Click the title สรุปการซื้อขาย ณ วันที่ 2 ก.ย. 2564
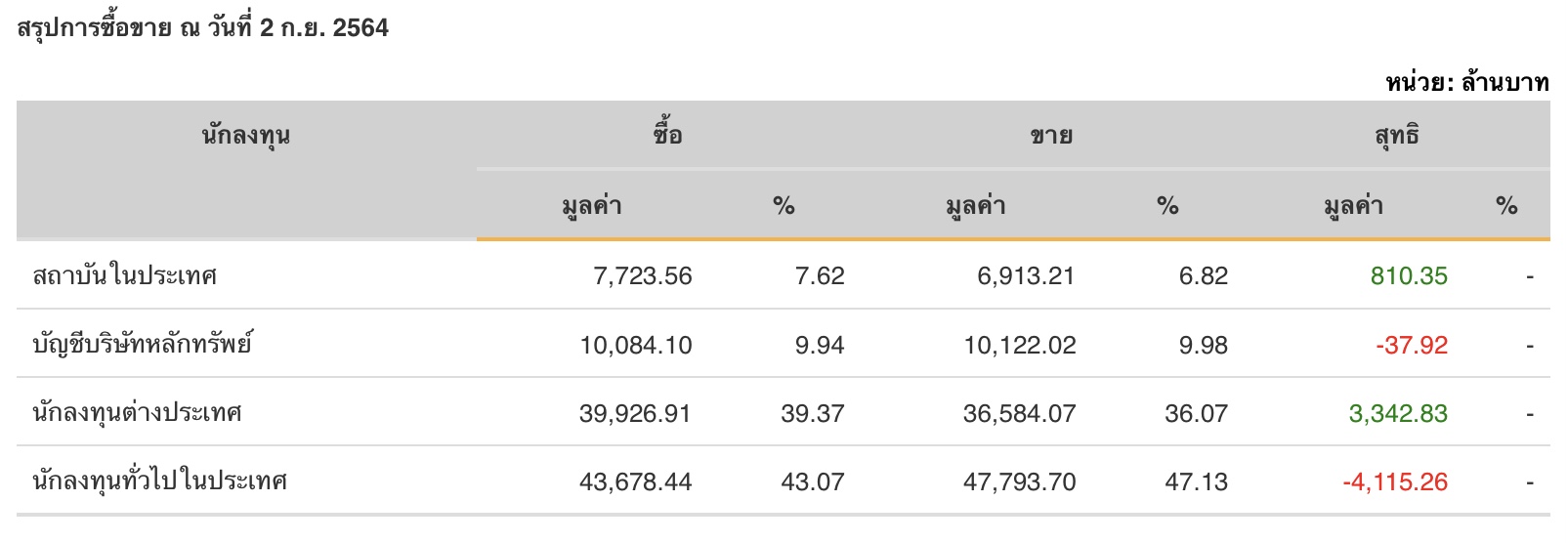 click(203, 27)
